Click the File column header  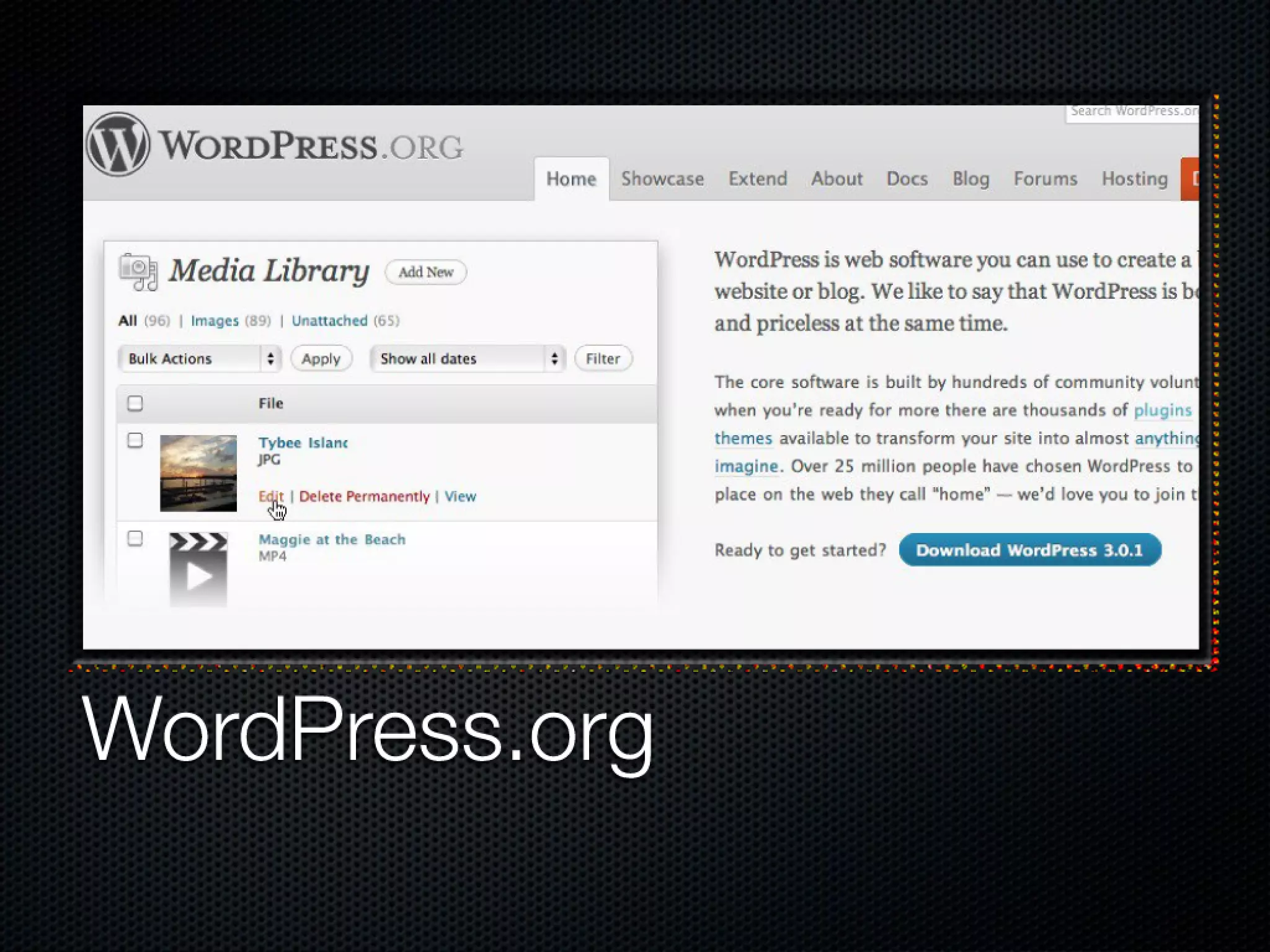tap(271, 403)
